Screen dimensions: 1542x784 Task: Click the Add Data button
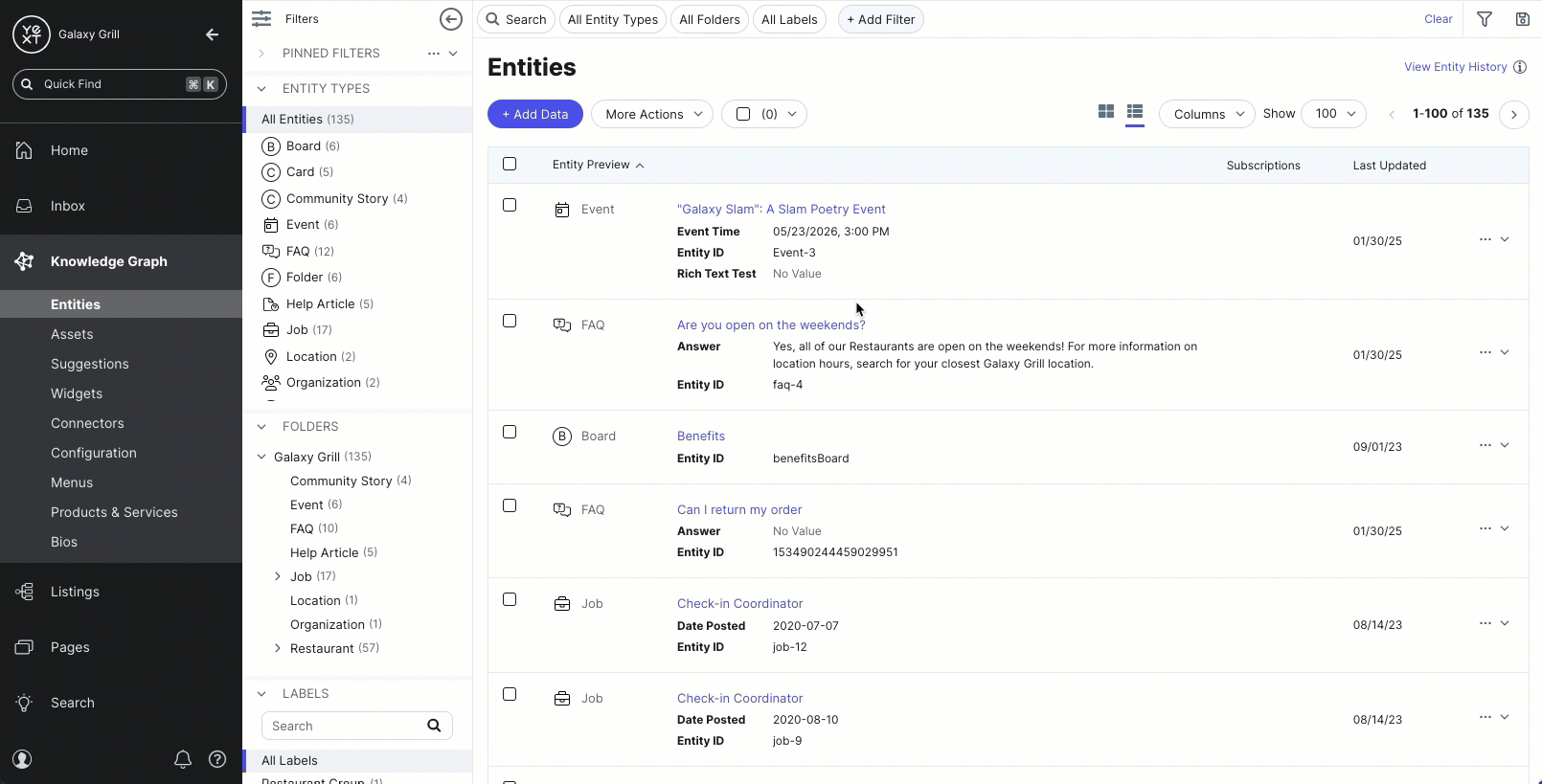coord(534,114)
